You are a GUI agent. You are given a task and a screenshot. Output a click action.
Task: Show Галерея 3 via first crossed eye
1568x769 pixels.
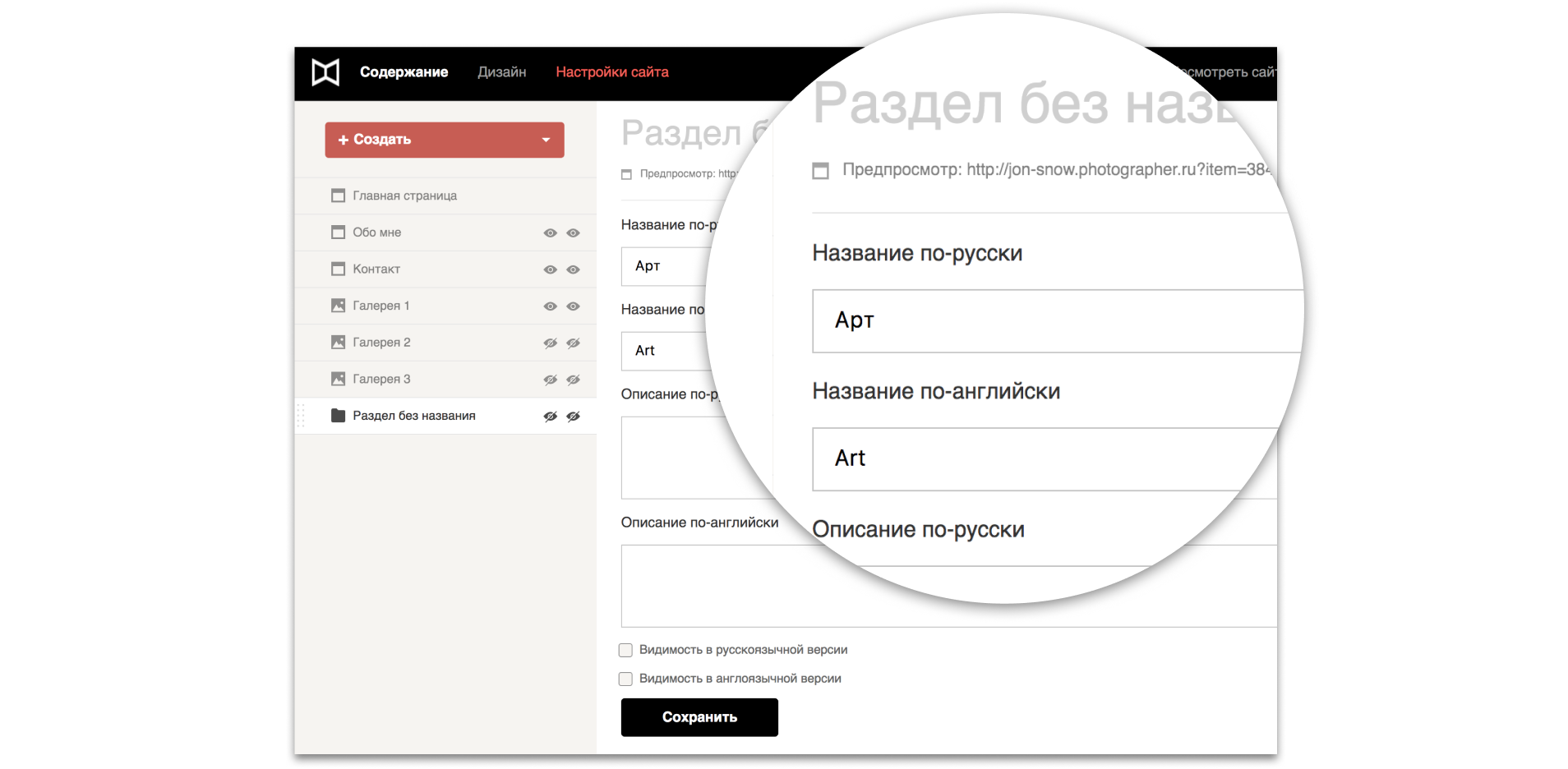551,380
